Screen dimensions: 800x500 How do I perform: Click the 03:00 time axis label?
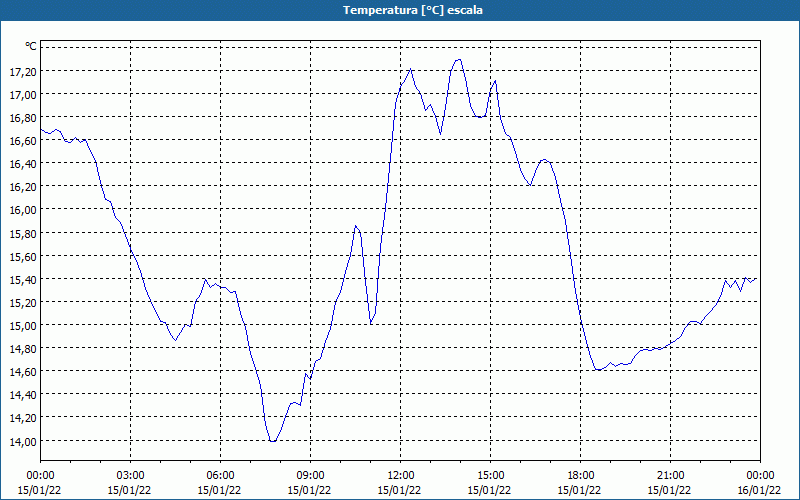coord(131,476)
